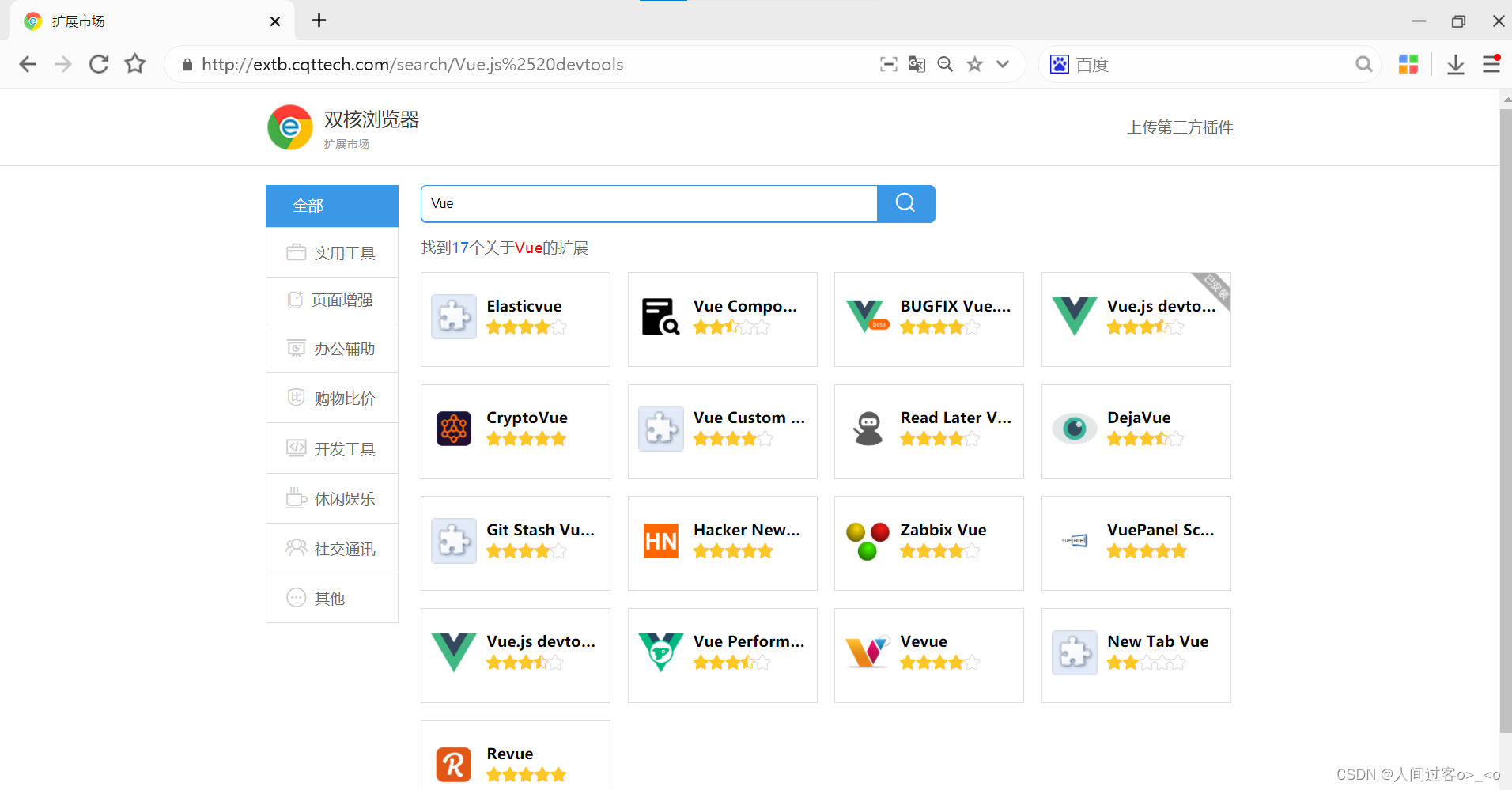Click the Vue Compo... document search icon

pyautogui.click(x=660, y=316)
